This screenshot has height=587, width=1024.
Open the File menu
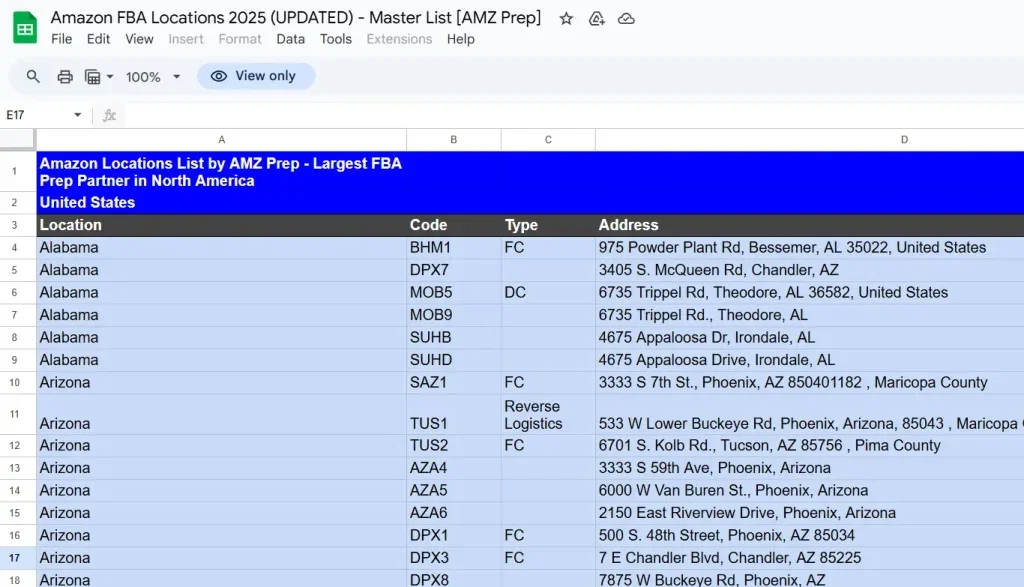[x=61, y=39]
